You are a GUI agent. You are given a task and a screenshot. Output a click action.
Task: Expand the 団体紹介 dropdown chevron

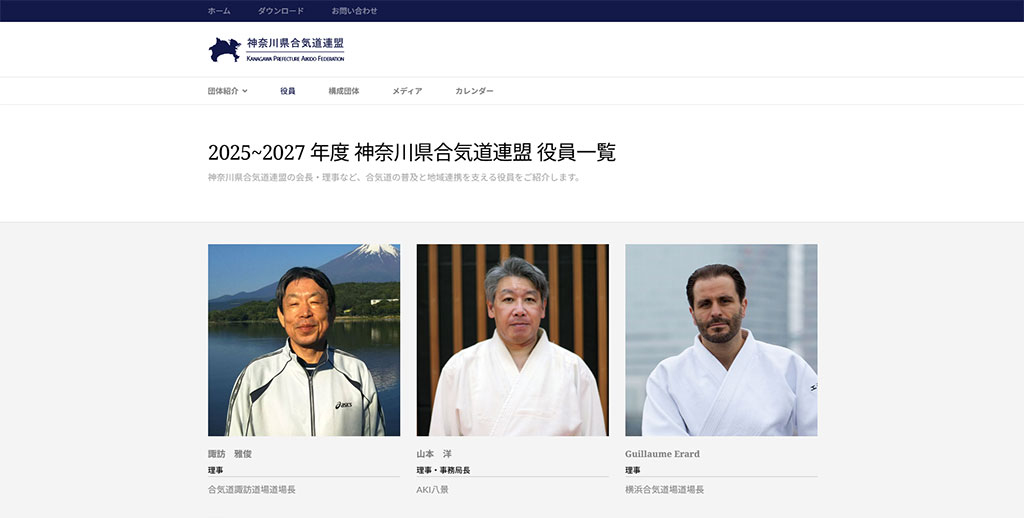point(245,91)
